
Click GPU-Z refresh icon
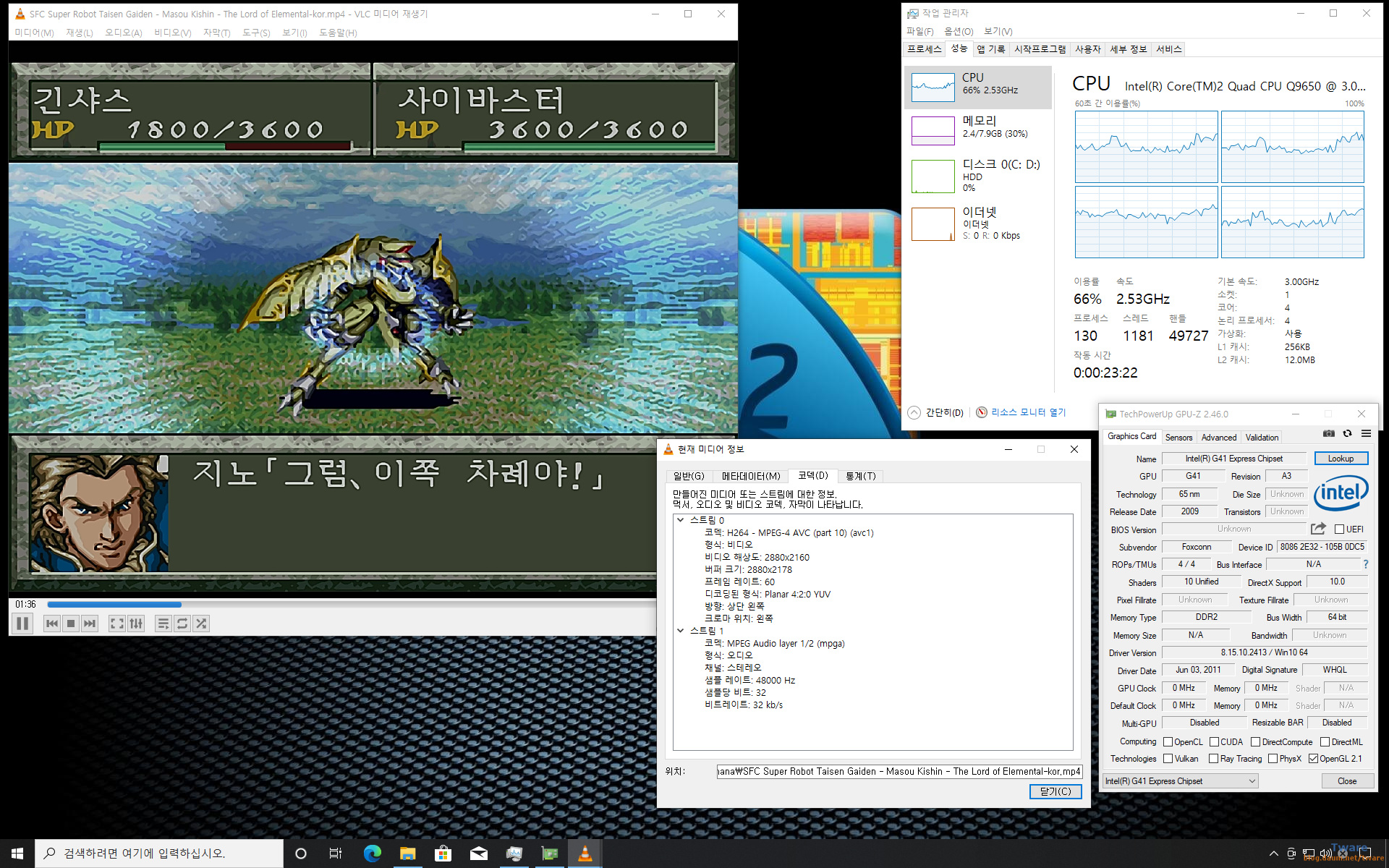[1347, 434]
